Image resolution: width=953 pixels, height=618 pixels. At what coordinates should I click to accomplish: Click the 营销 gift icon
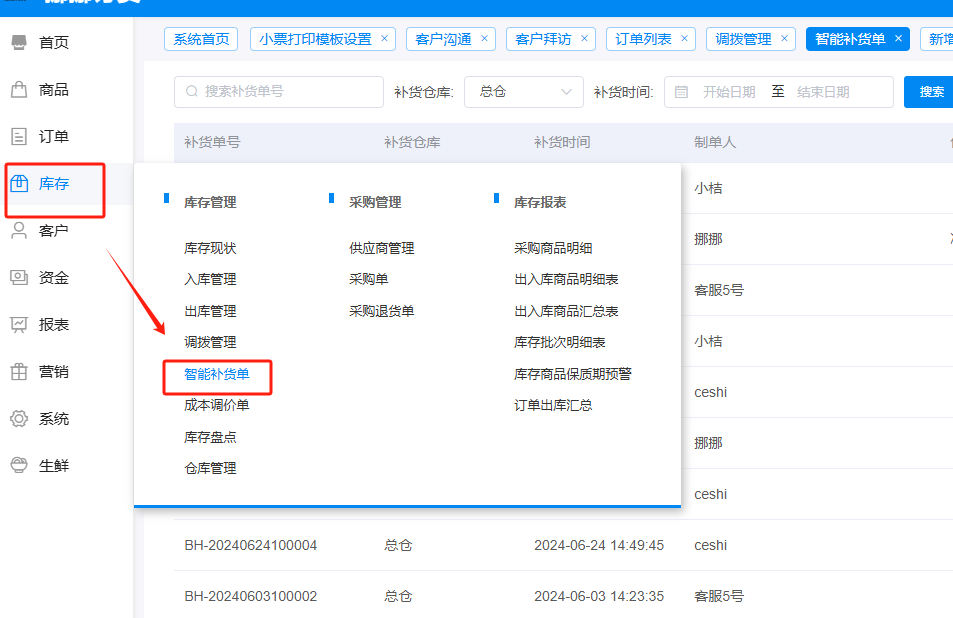pos(19,372)
